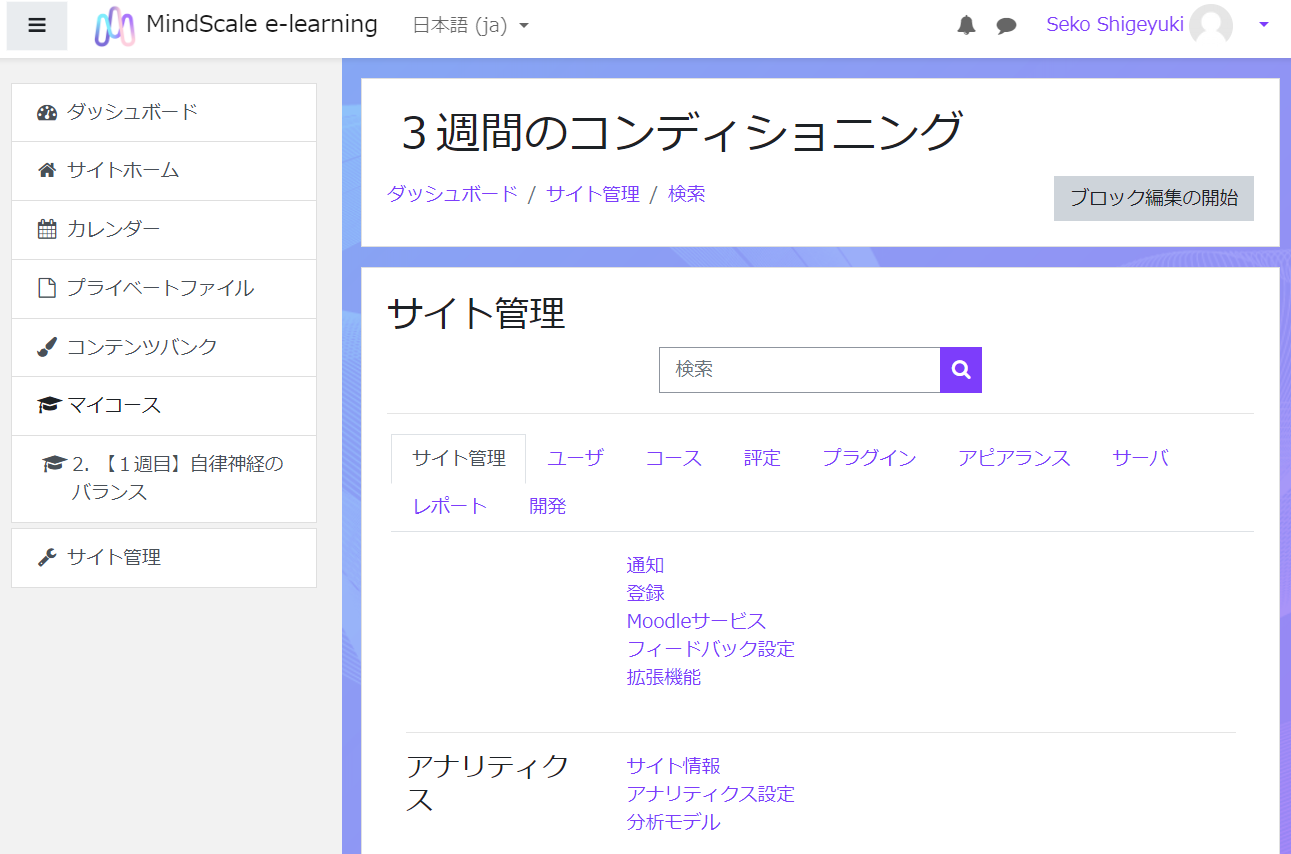Switch to the レポート tab
The width and height of the screenshot is (1291, 854).
point(450,506)
